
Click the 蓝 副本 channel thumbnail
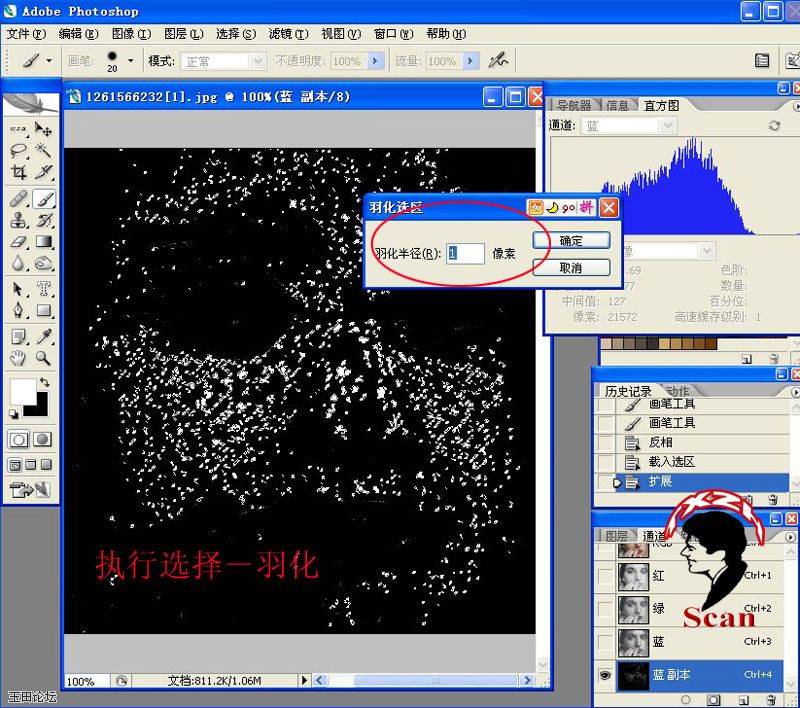pyautogui.click(x=633, y=675)
